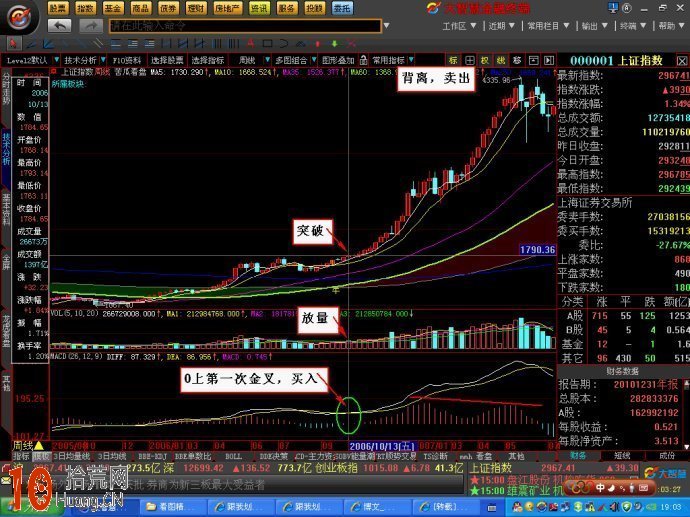Click the blue 委托 order button
The height and width of the screenshot is (517, 690).
tap(342, 8)
